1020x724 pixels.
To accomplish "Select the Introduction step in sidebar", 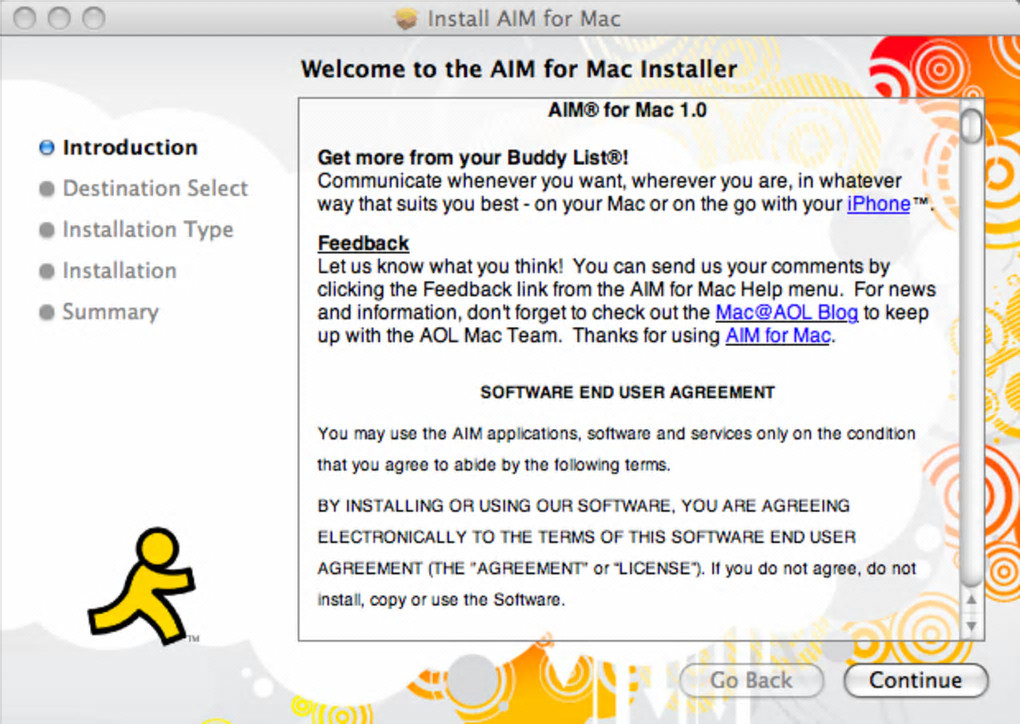I will [130, 148].
